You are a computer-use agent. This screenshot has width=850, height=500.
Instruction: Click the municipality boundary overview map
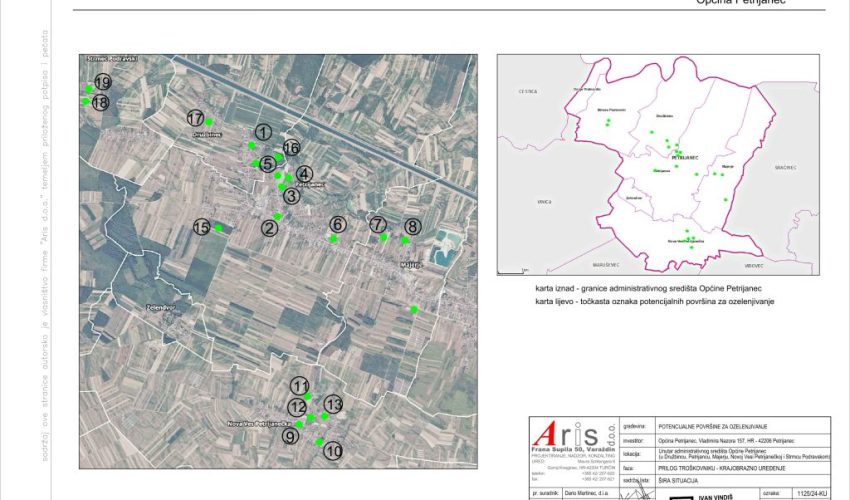(658, 165)
